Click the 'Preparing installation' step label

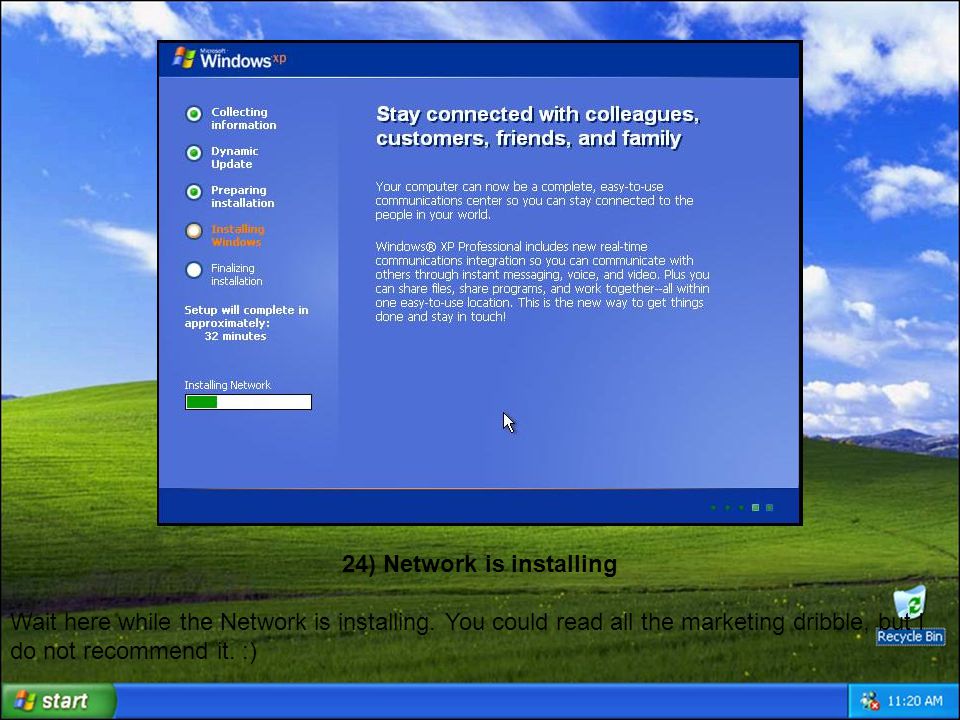click(242, 197)
